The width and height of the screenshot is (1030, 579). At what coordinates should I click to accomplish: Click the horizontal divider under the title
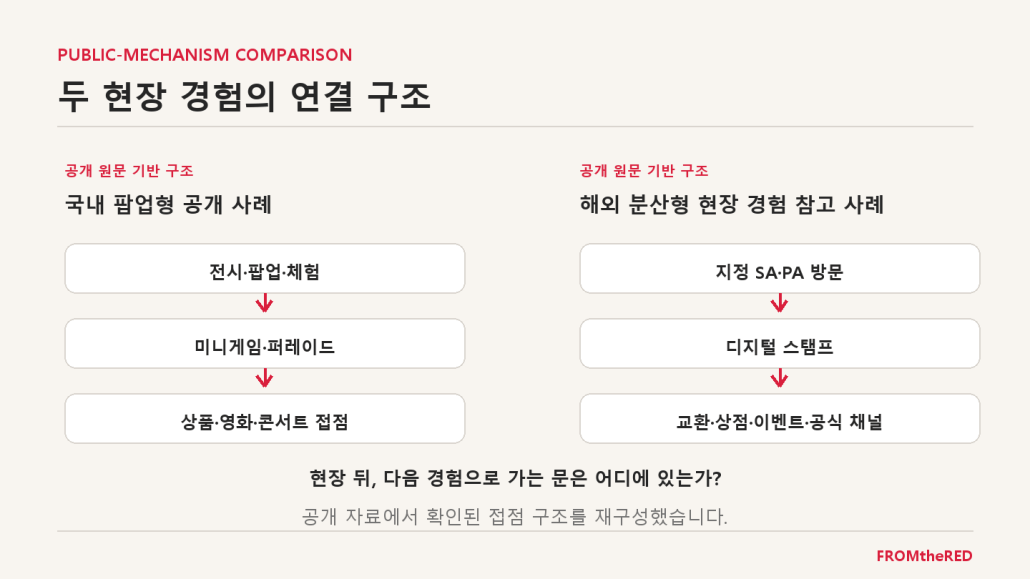pos(515,126)
